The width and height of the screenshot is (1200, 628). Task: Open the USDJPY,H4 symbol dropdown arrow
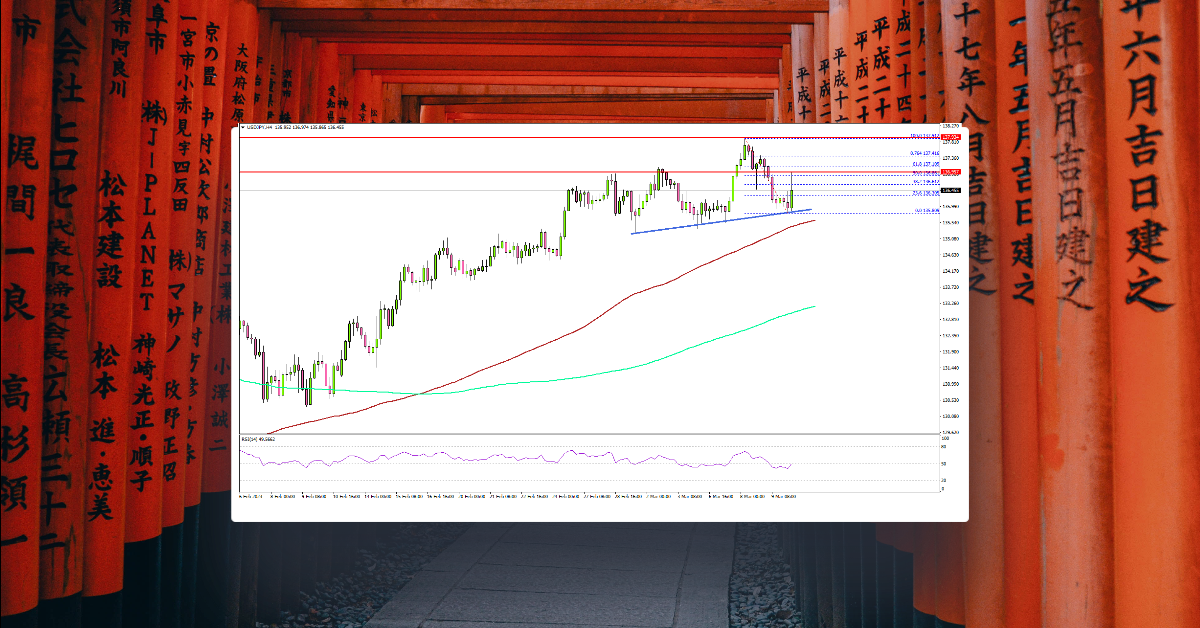[243, 130]
